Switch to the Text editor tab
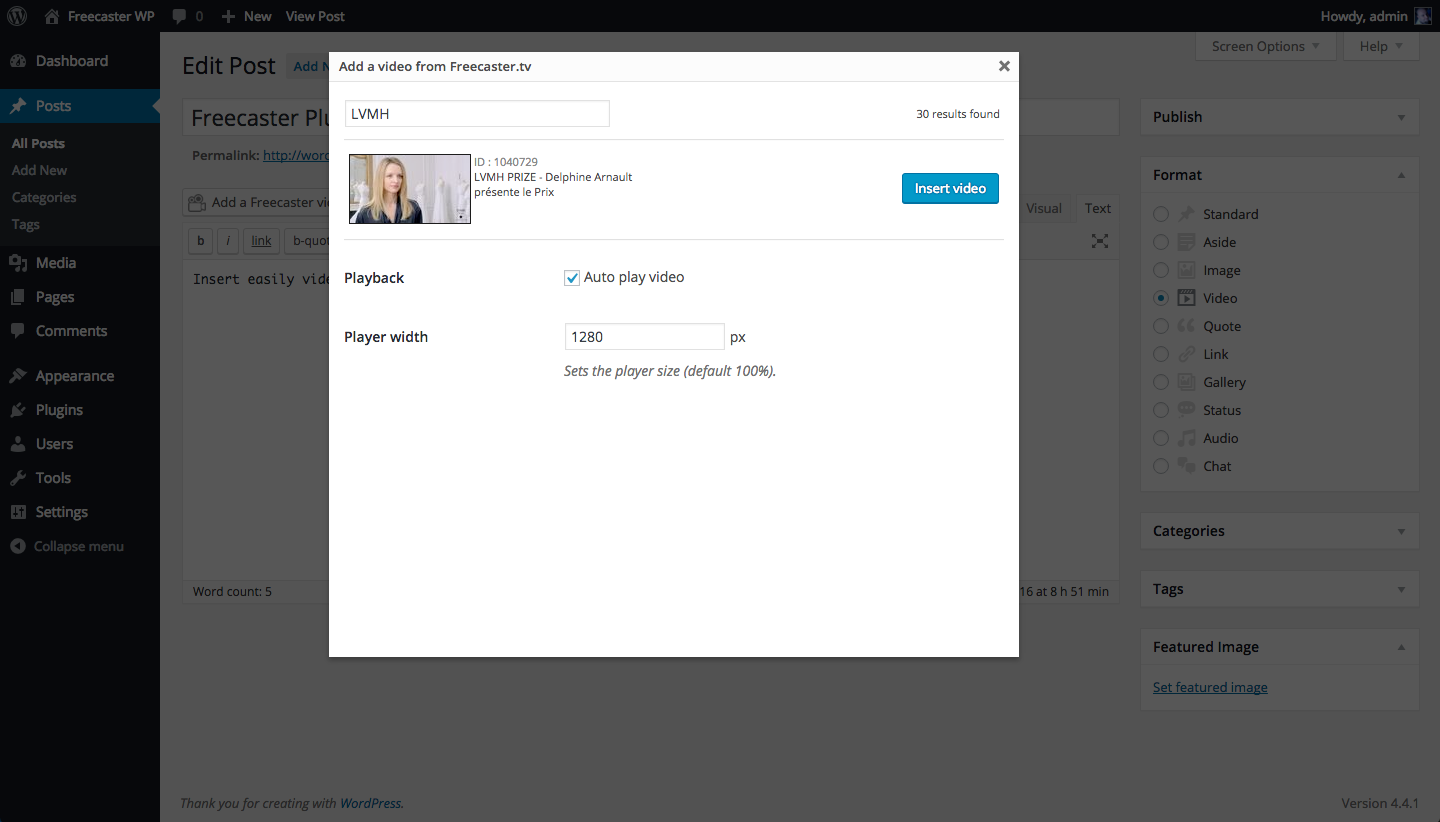1440x822 pixels. coord(1097,208)
